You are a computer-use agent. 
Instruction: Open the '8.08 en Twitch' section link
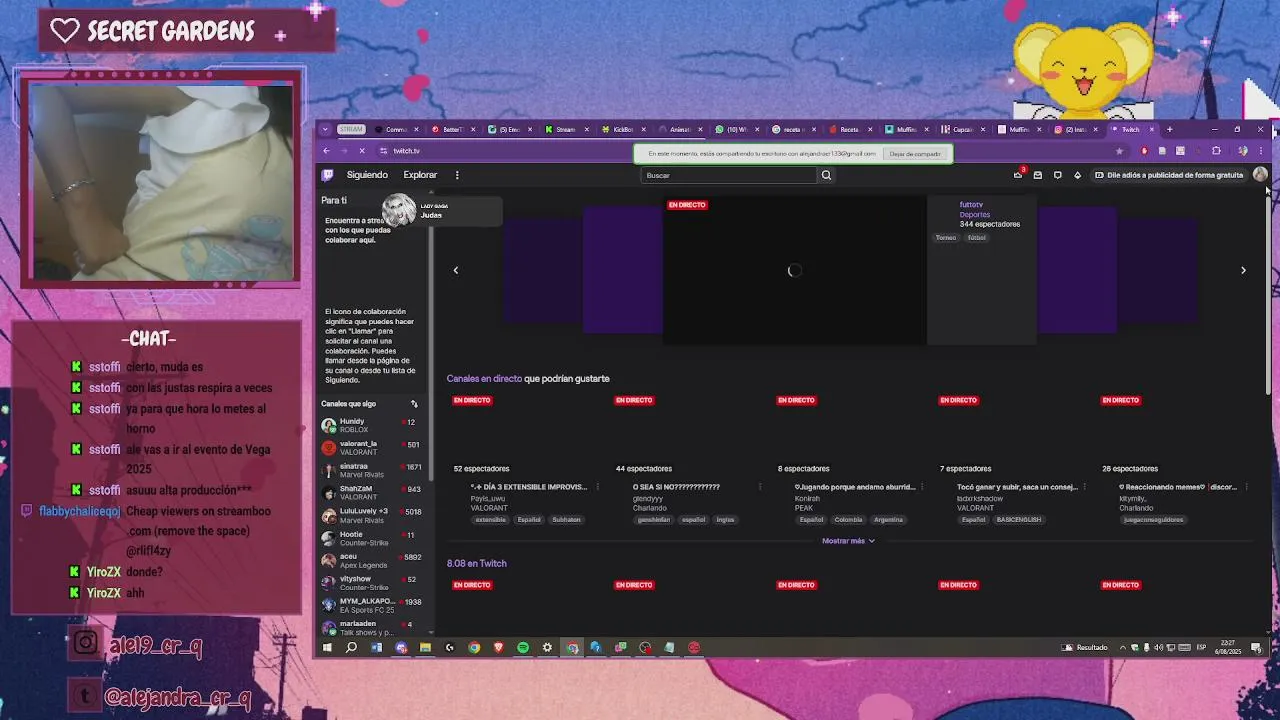[477, 563]
